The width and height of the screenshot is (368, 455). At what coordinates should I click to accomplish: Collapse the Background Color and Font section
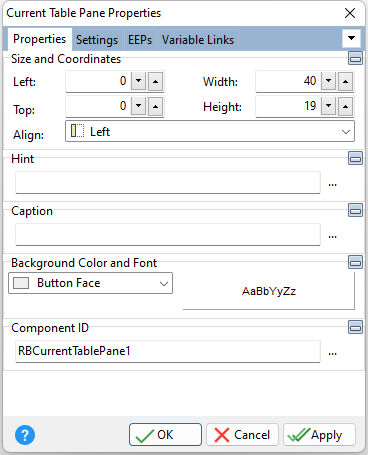pyautogui.click(x=355, y=262)
